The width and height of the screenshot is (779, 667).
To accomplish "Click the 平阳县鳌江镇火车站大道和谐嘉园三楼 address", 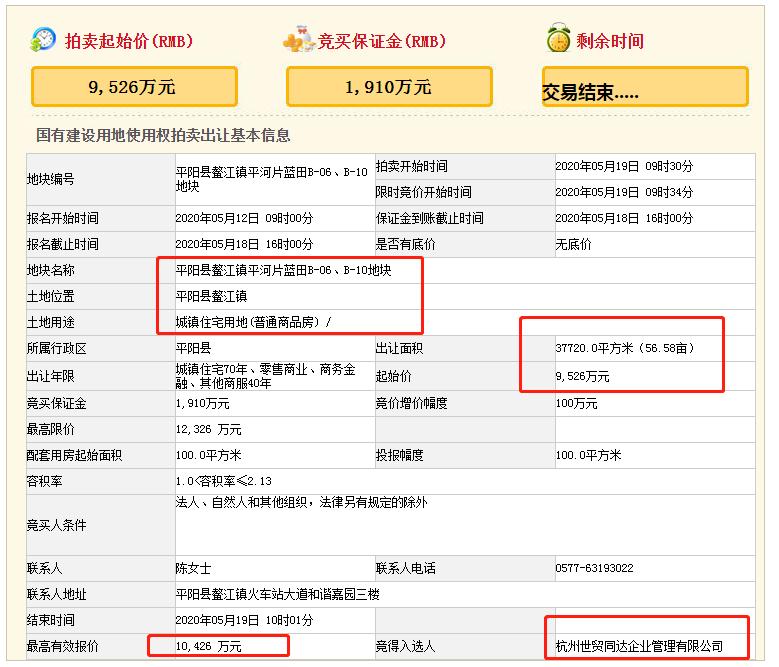I will (277, 594).
